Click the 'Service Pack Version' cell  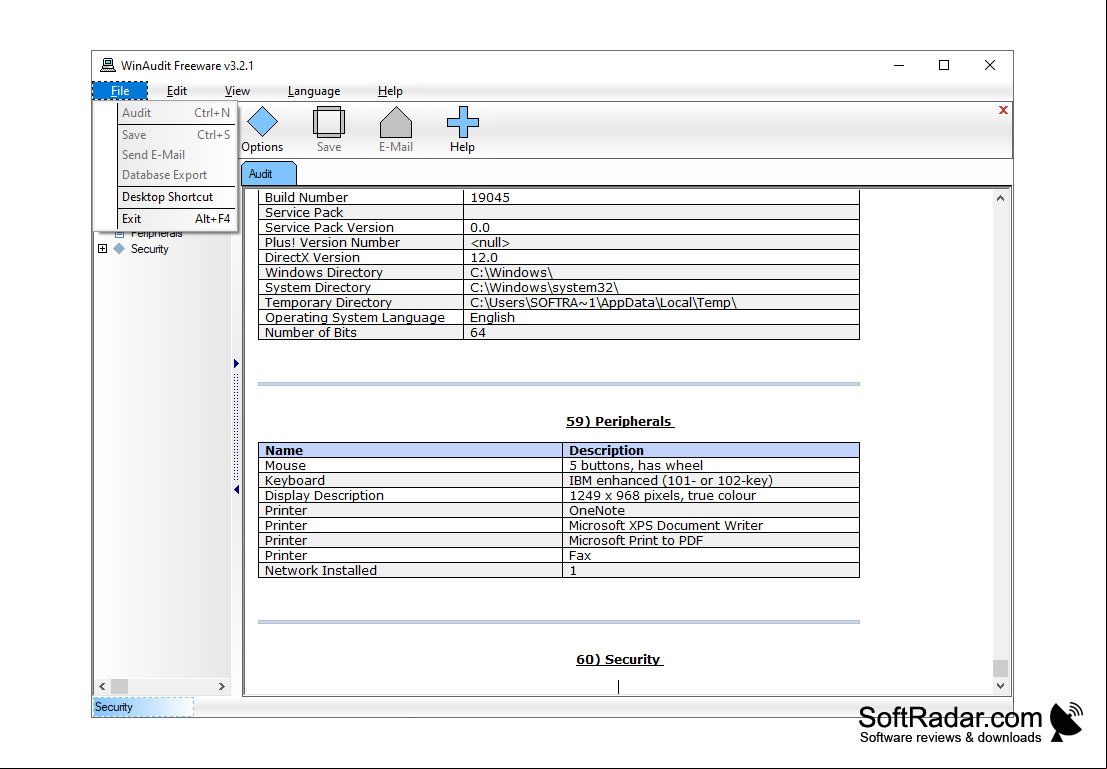click(361, 227)
